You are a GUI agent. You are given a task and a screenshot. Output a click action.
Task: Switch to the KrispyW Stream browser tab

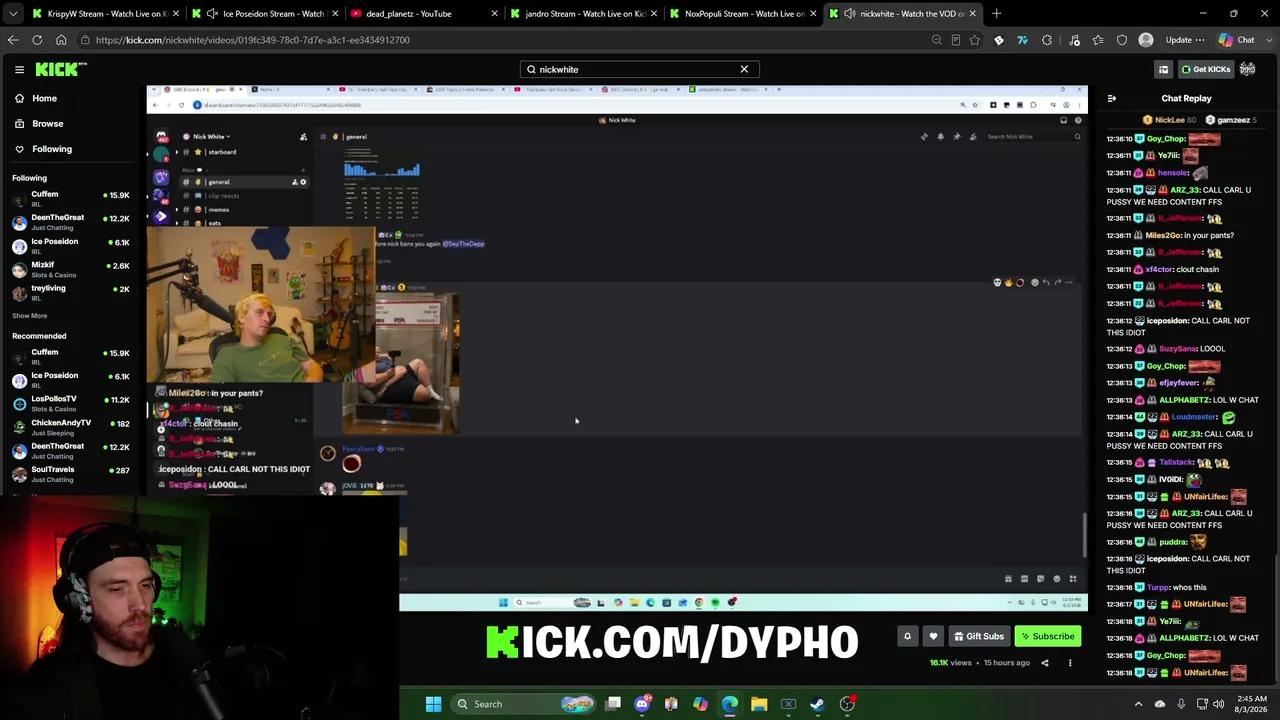[105, 14]
